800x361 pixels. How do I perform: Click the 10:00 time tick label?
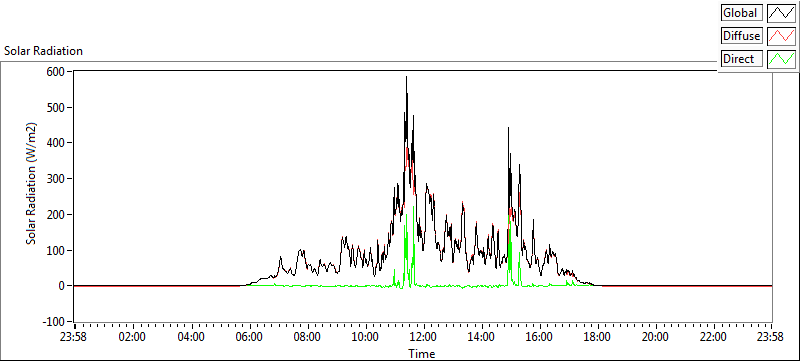click(x=365, y=337)
